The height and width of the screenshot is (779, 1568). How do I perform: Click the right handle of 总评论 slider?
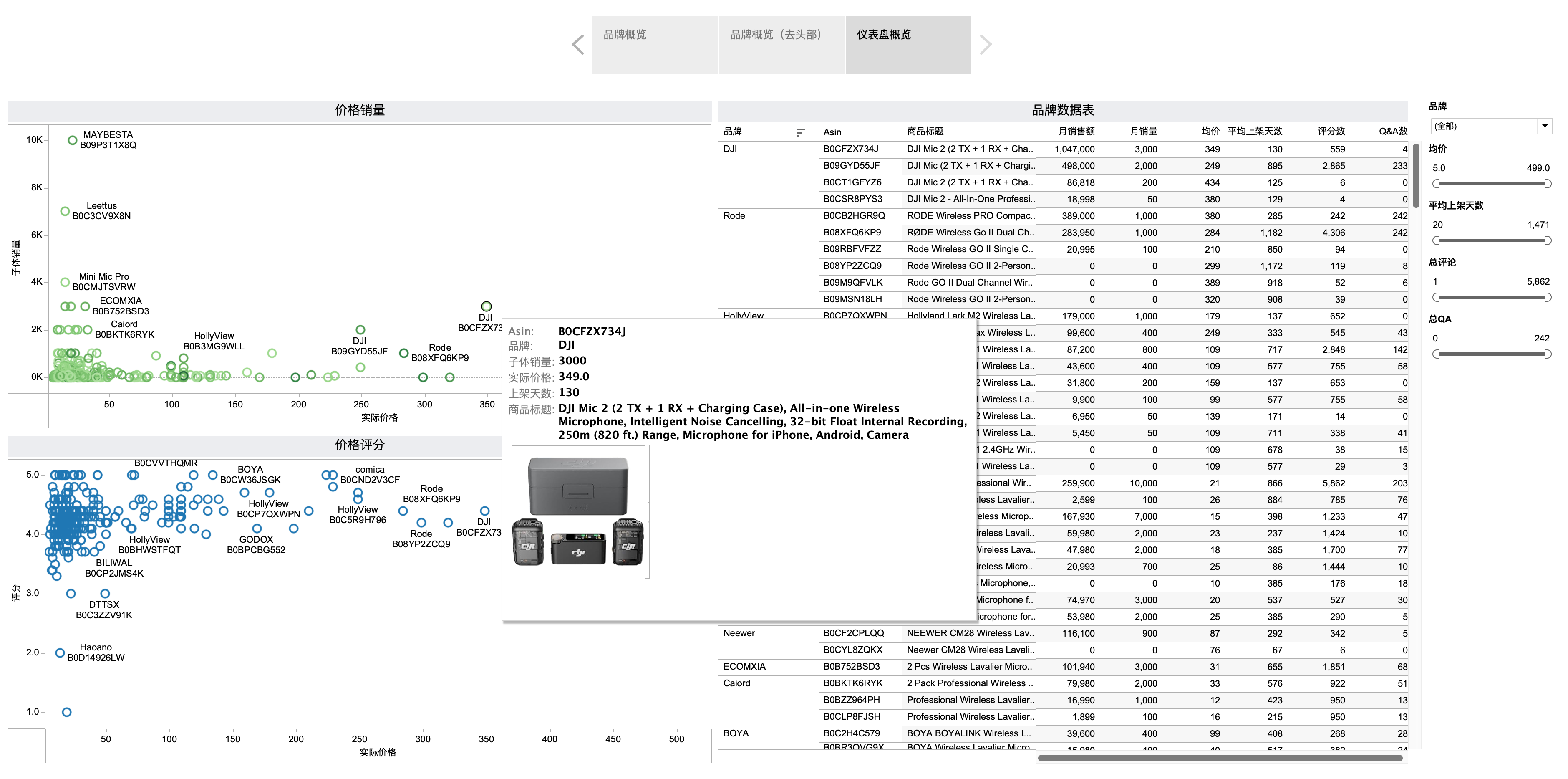pyautogui.click(x=1547, y=297)
